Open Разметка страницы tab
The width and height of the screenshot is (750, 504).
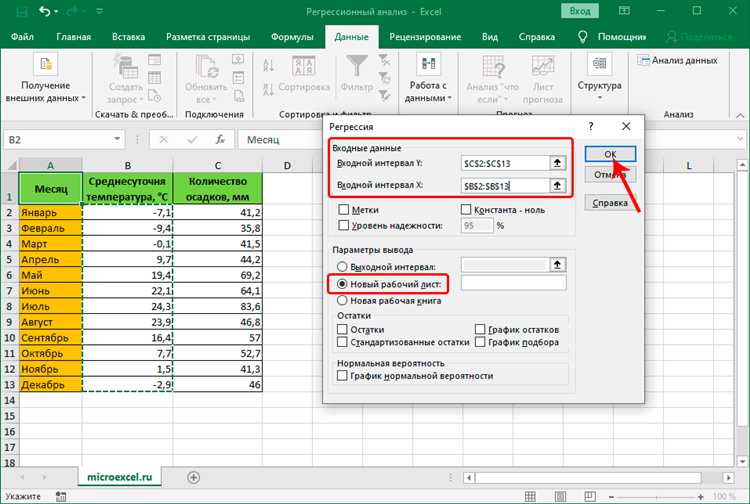pyautogui.click(x=208, y=37)
